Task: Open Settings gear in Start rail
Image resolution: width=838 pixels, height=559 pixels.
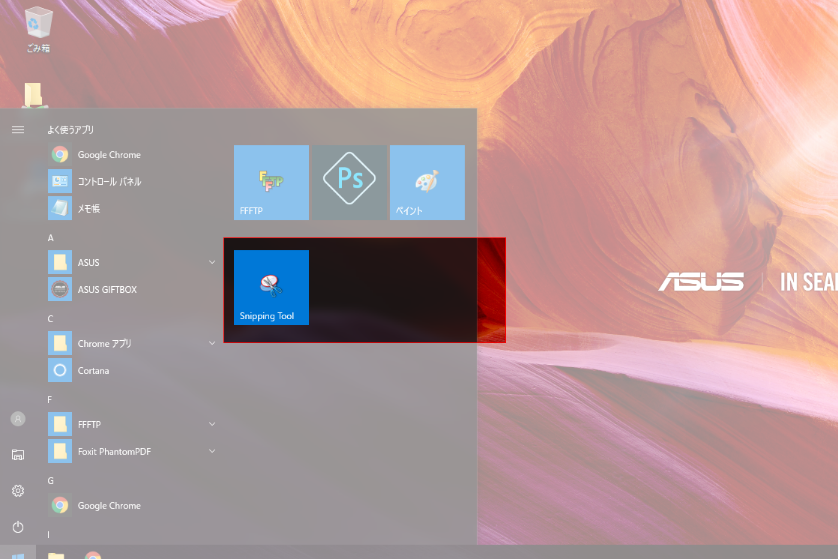Action: tap(18, 491)
